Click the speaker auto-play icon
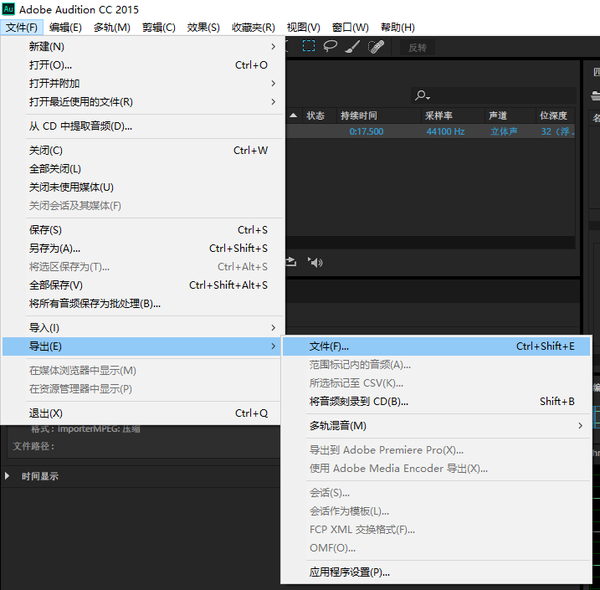 tap(315, 262)
